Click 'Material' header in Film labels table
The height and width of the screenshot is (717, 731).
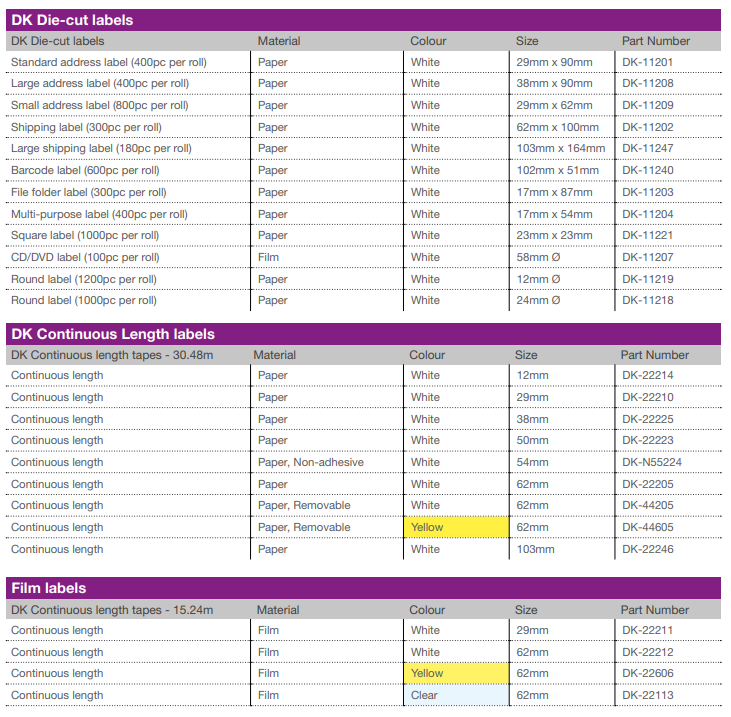[x=278, y=610]
